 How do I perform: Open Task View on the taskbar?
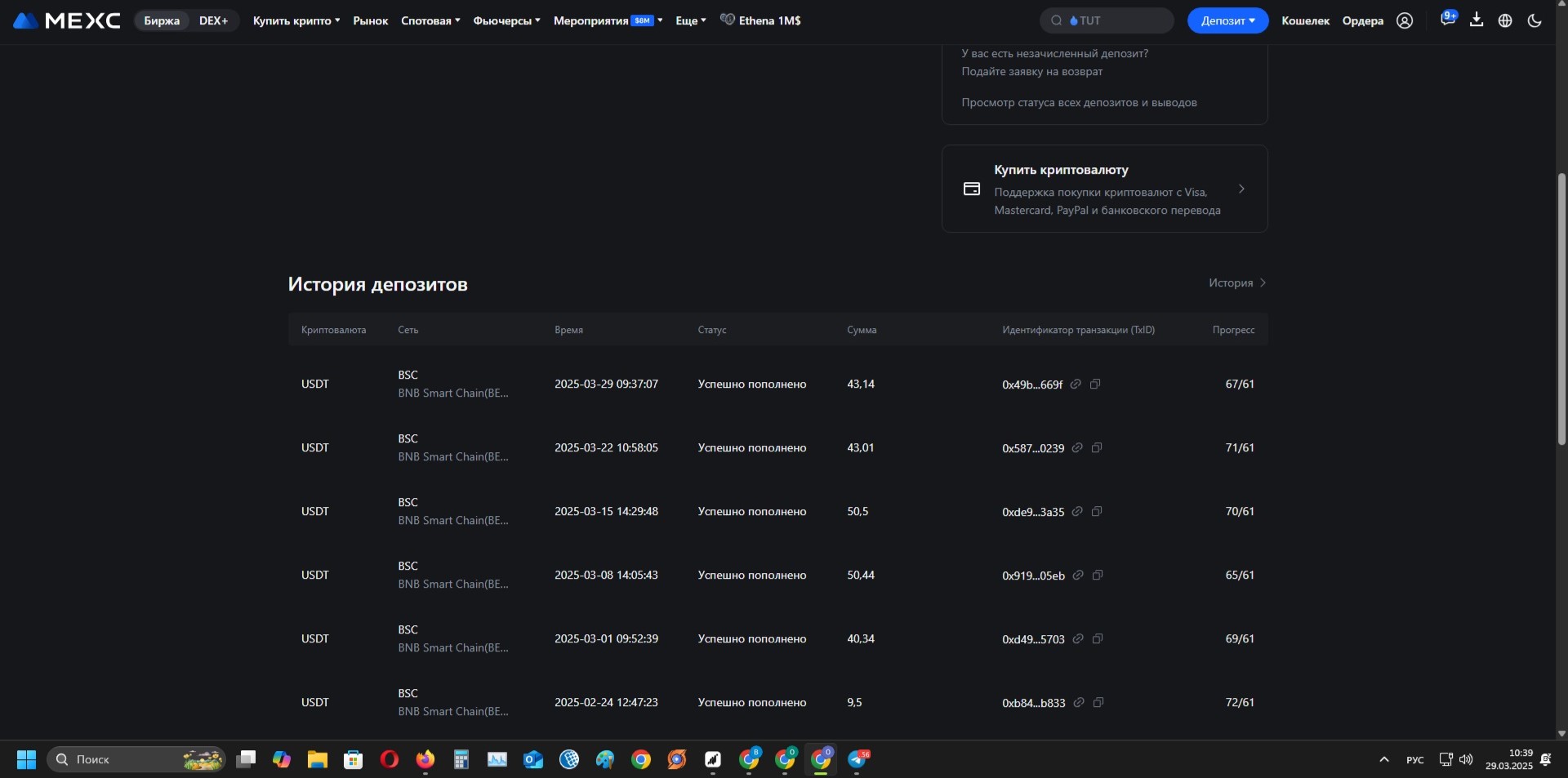246,759
